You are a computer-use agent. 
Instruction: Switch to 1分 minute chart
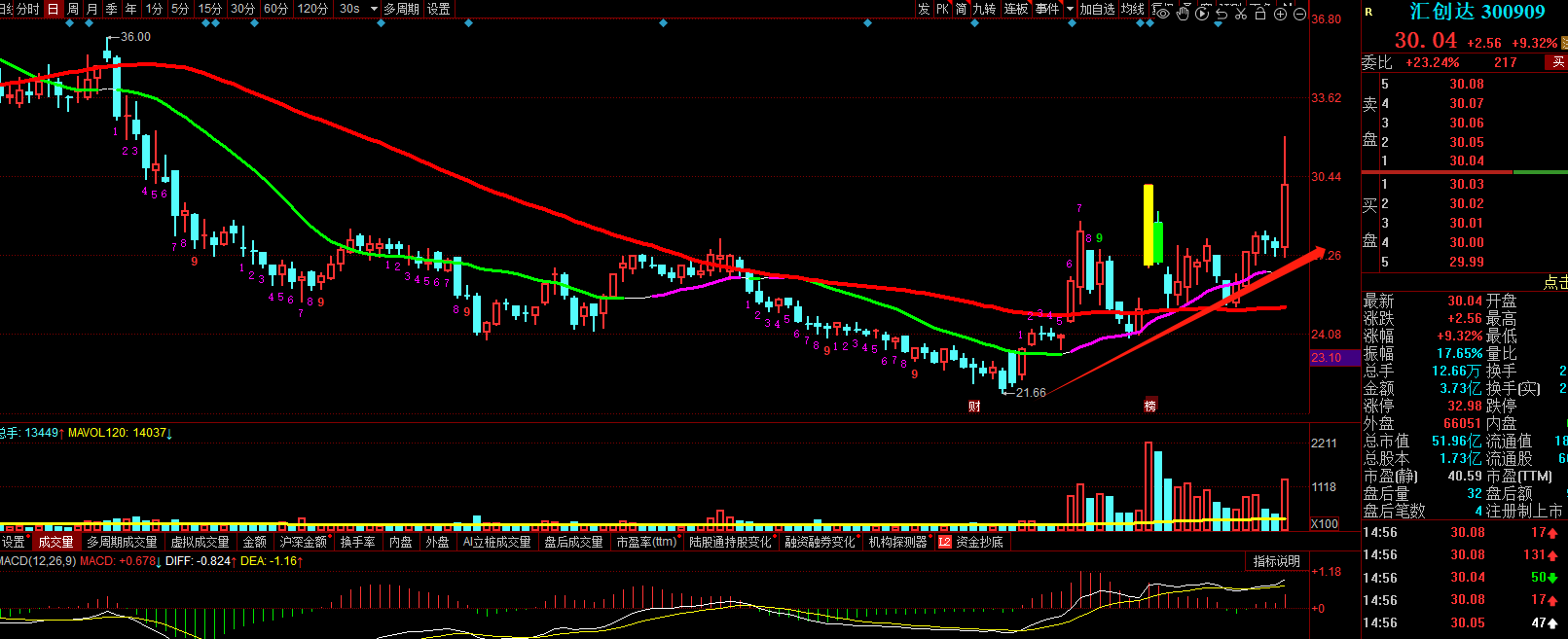pyautogui.click(x=154, y=9)
